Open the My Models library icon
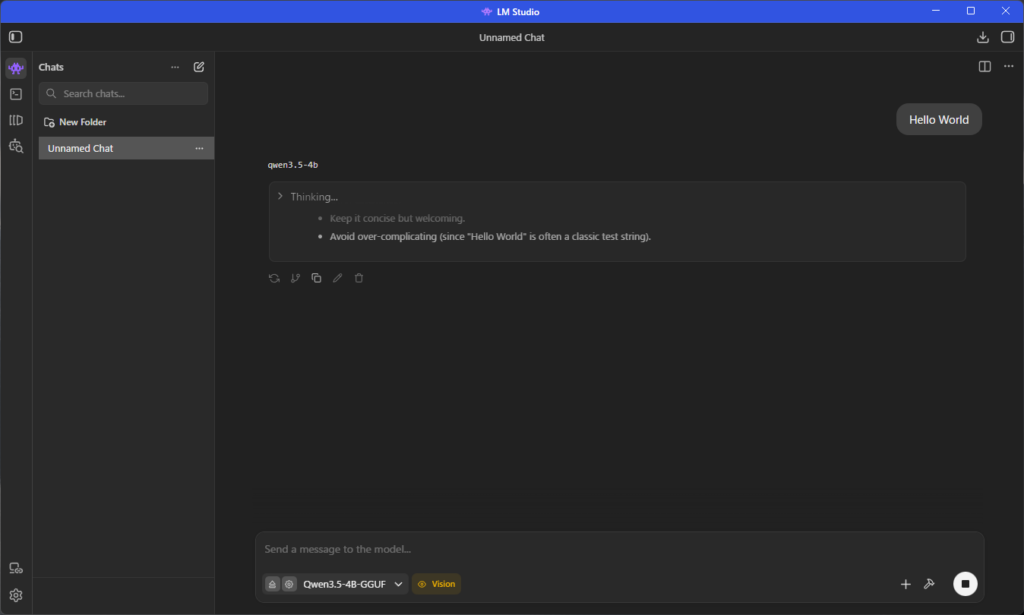This screenshot has width=1024, height=615. [x=15, y=120]
